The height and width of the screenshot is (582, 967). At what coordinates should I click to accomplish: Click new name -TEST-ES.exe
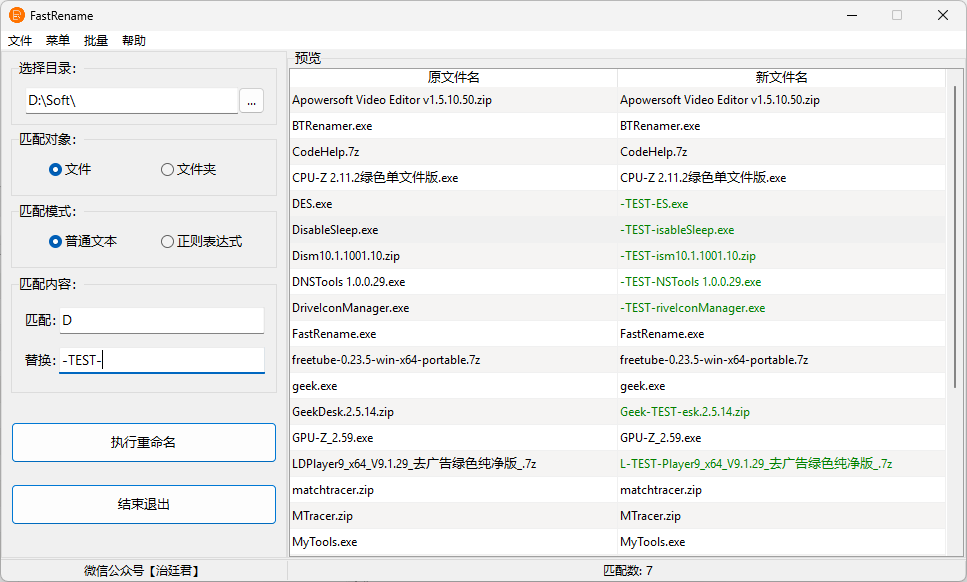654,204
